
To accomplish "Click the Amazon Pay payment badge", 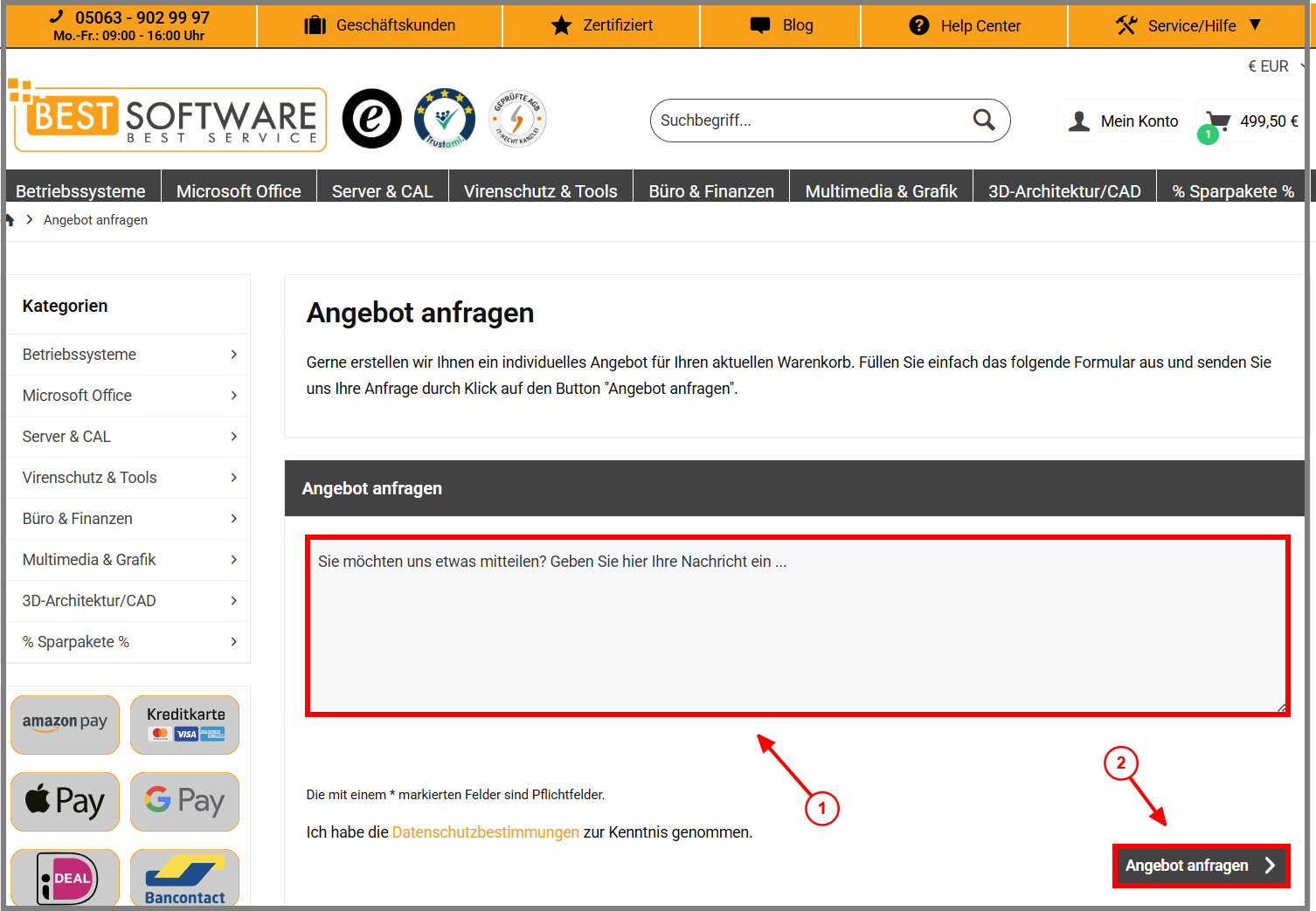I will click(65, 724).
